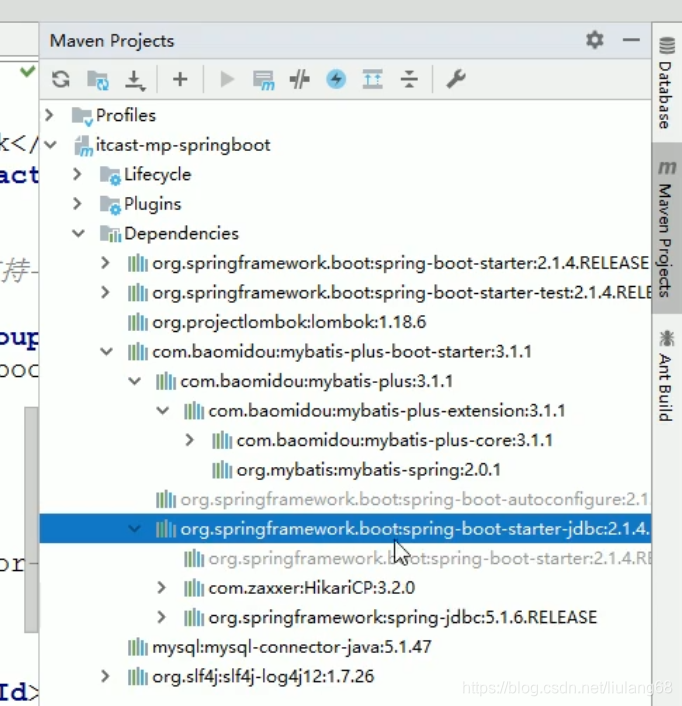Select com.baomidou:mybatis-plus-boot-starter:3.1.1 text
682x706 pixels.
click(x=342, y=352)
